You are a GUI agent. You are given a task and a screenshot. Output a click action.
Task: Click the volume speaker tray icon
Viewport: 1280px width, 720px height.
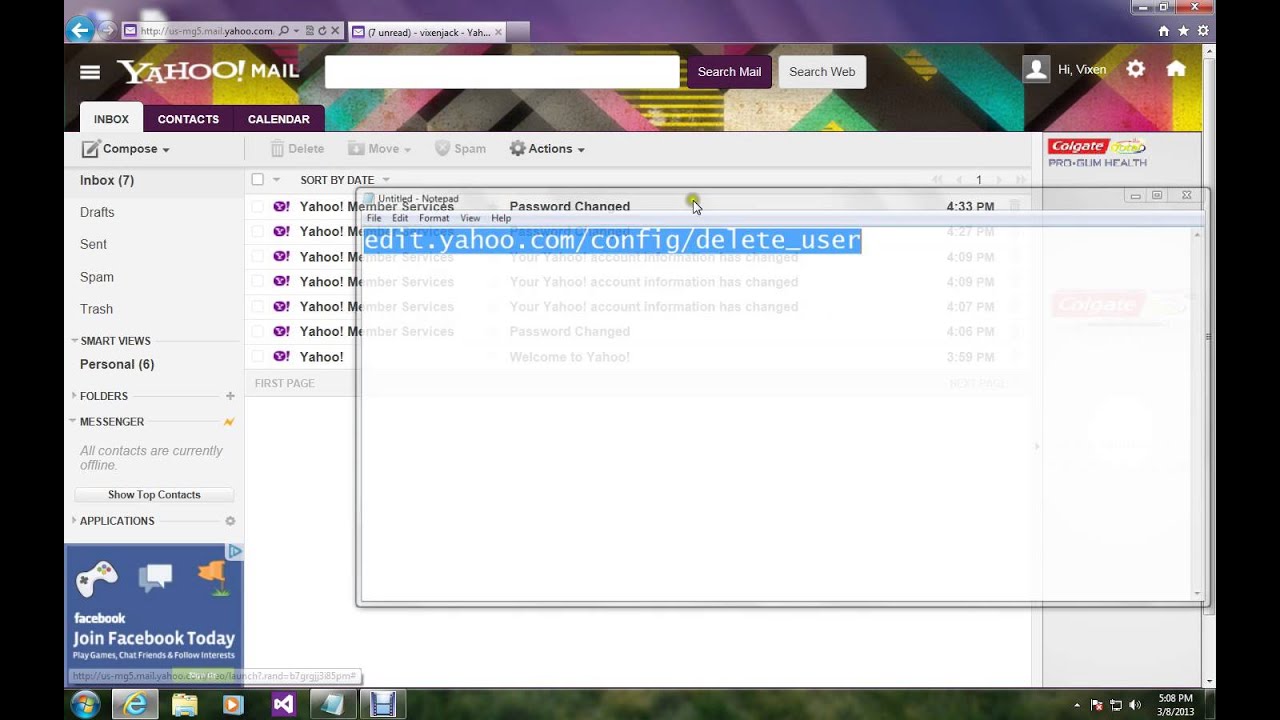1135,705
